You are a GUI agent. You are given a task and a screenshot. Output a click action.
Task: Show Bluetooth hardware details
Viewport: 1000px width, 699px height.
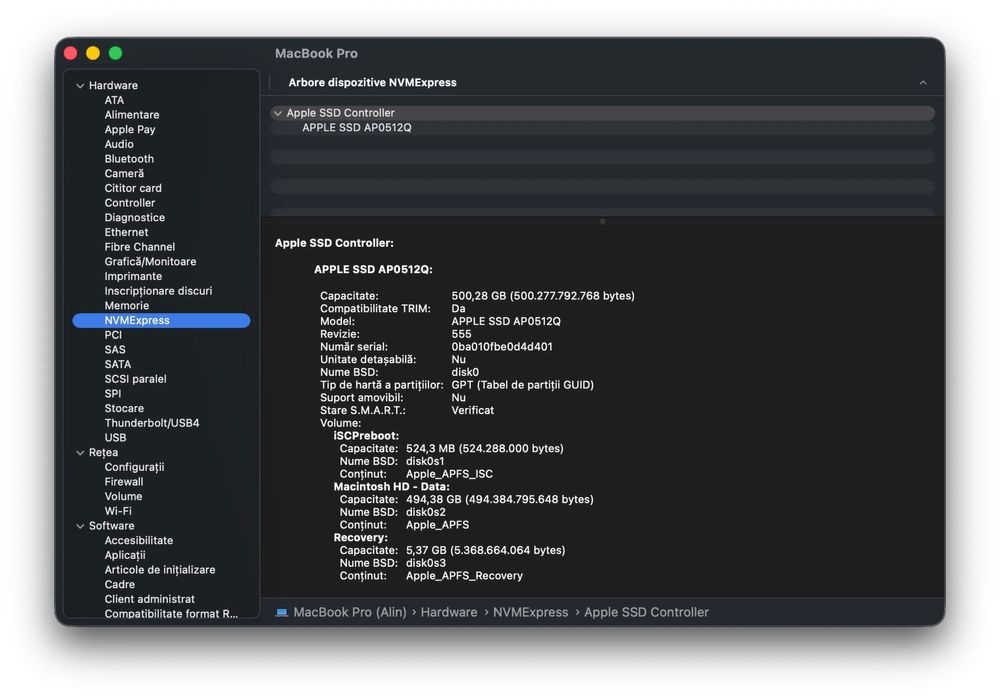[x=129, y=159]
